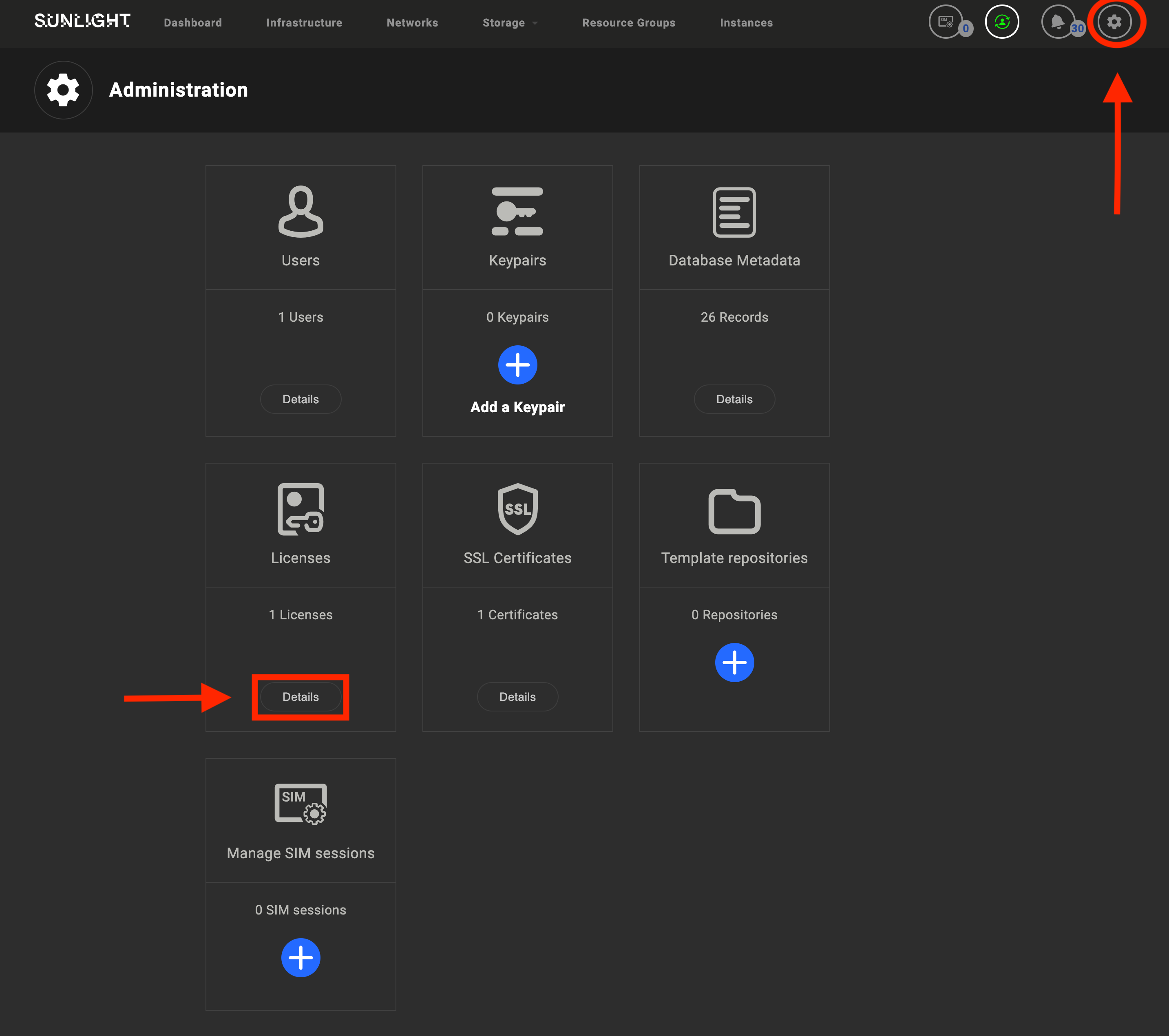Open the Users administration panel

301,399
